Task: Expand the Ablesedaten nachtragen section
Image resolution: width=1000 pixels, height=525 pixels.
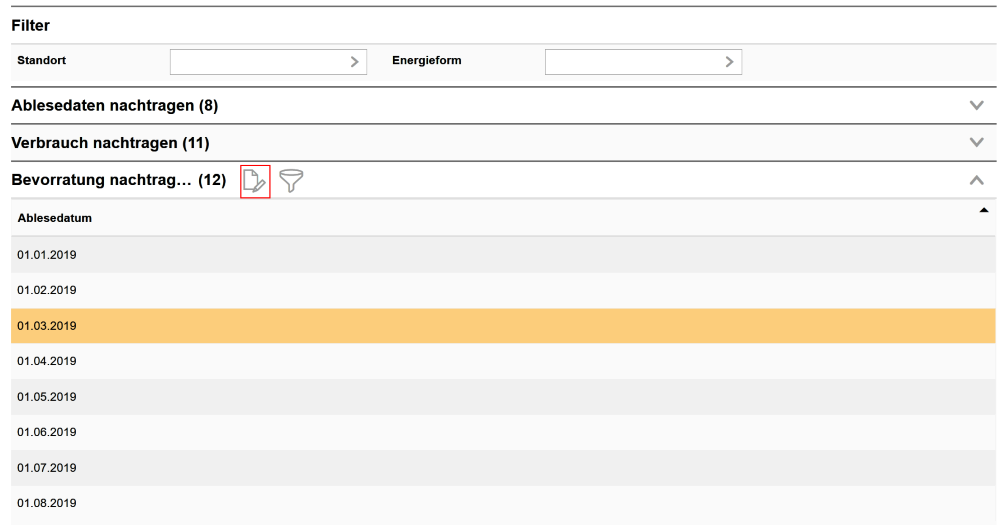Action: [x=976, y=105]
